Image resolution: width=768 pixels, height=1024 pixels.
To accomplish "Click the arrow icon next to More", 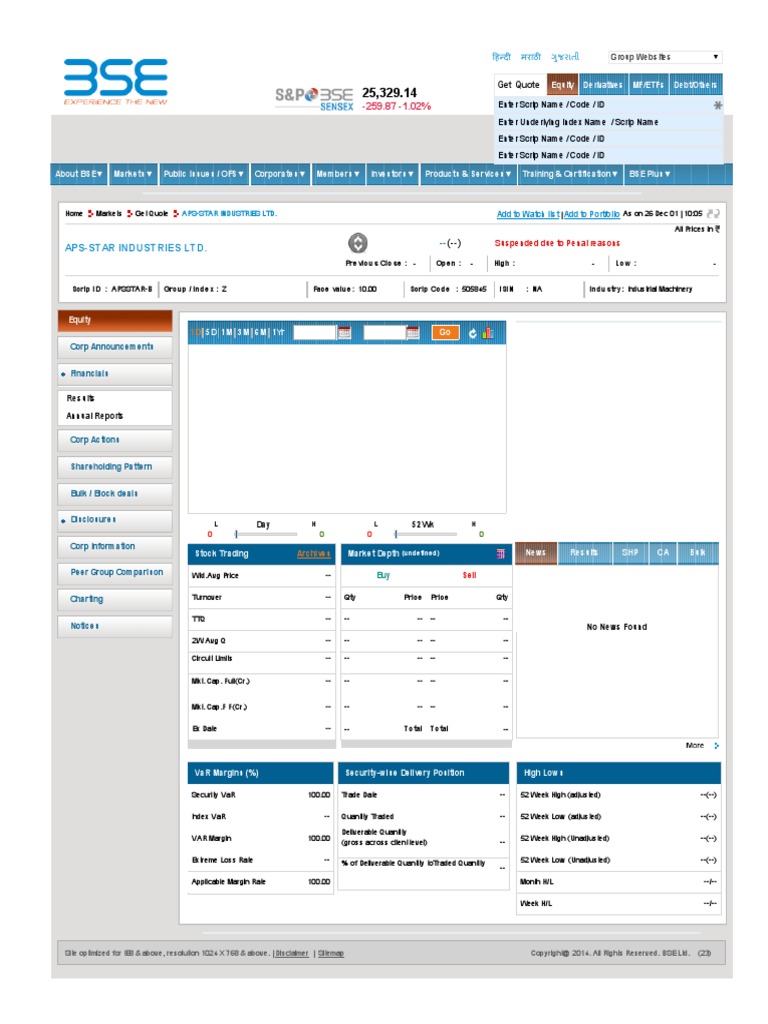I will click(x=716, y=746).
